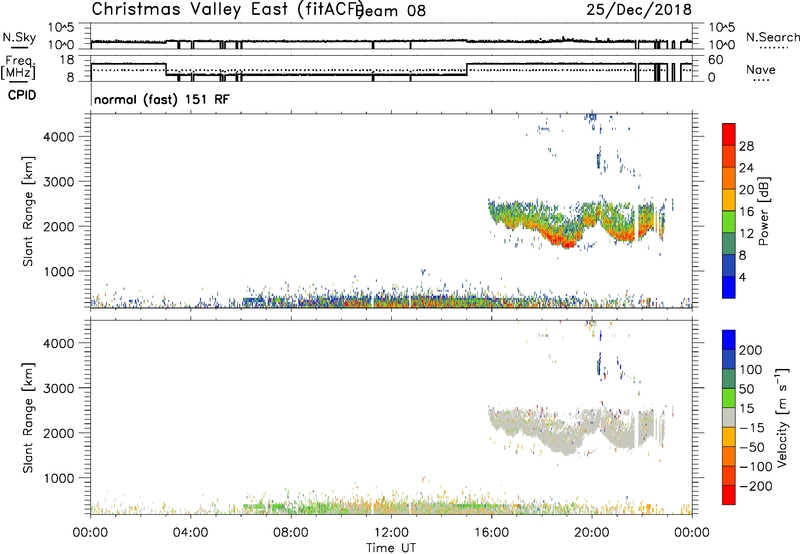Click the '24' value on Power color bar
Screen dimensions: 800x554
pyautogui.click(x=746, y=168)
